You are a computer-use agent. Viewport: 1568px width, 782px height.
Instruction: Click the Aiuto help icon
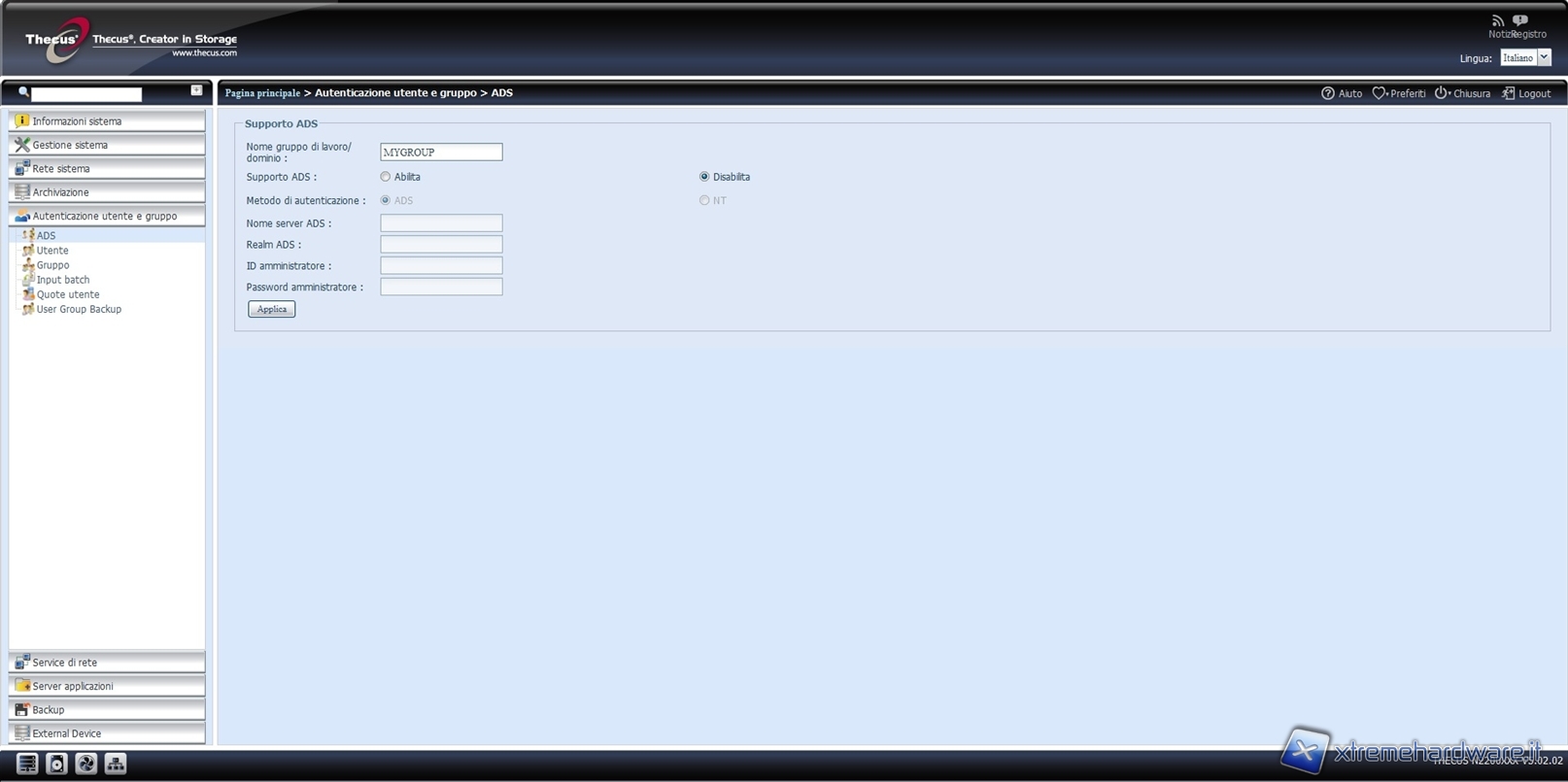(1328, 93)
